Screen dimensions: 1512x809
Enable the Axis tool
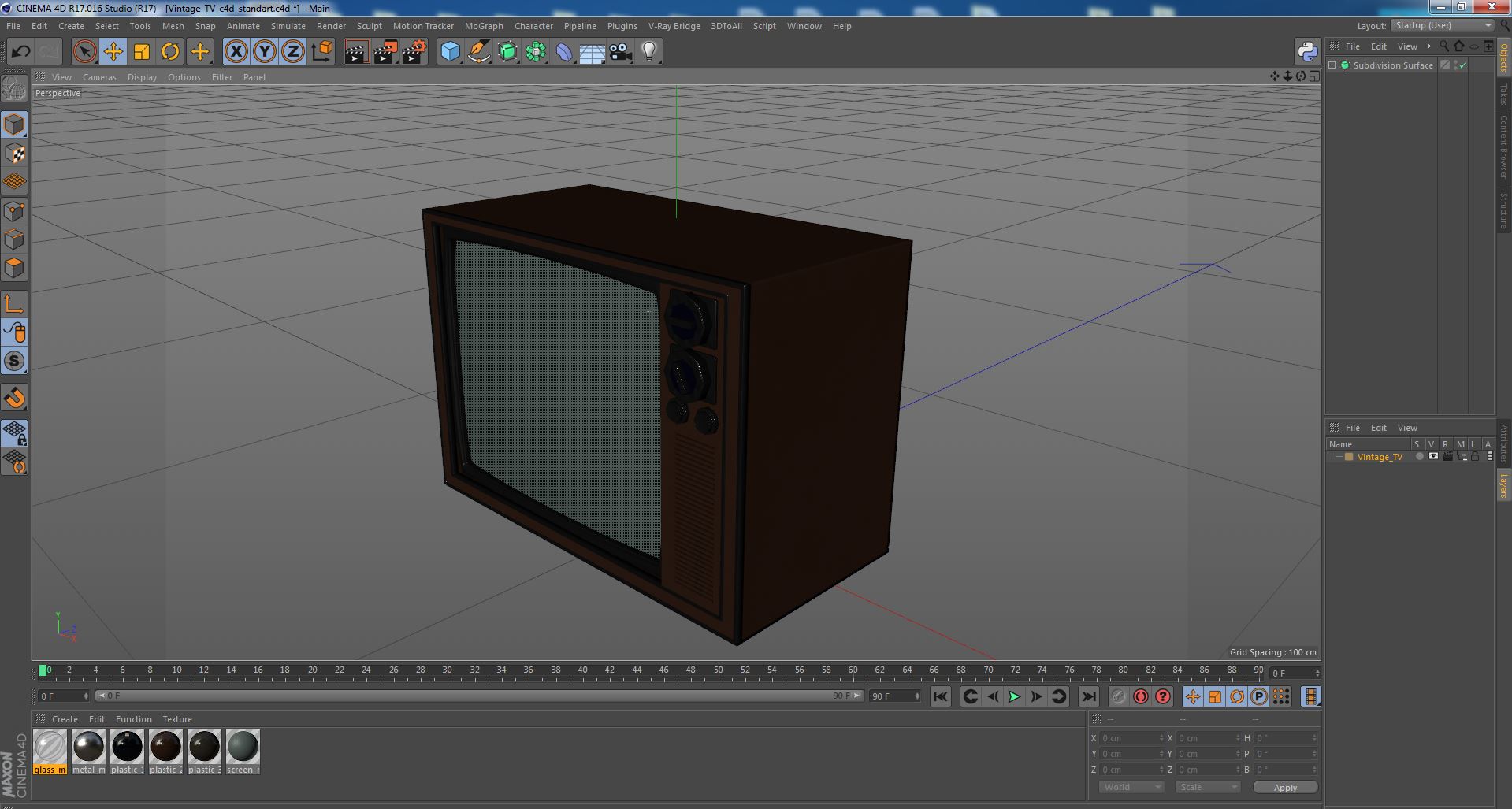tap(14, 304)
